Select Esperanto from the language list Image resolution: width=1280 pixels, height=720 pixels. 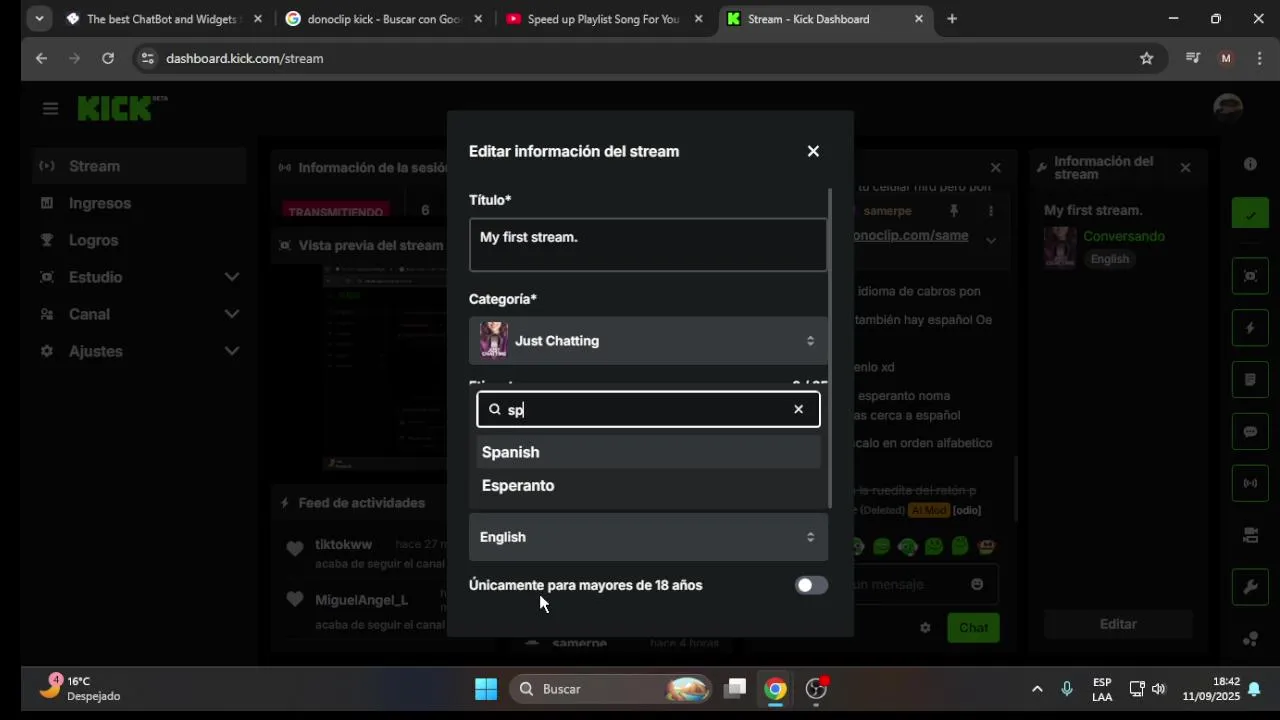click(648, 485)
